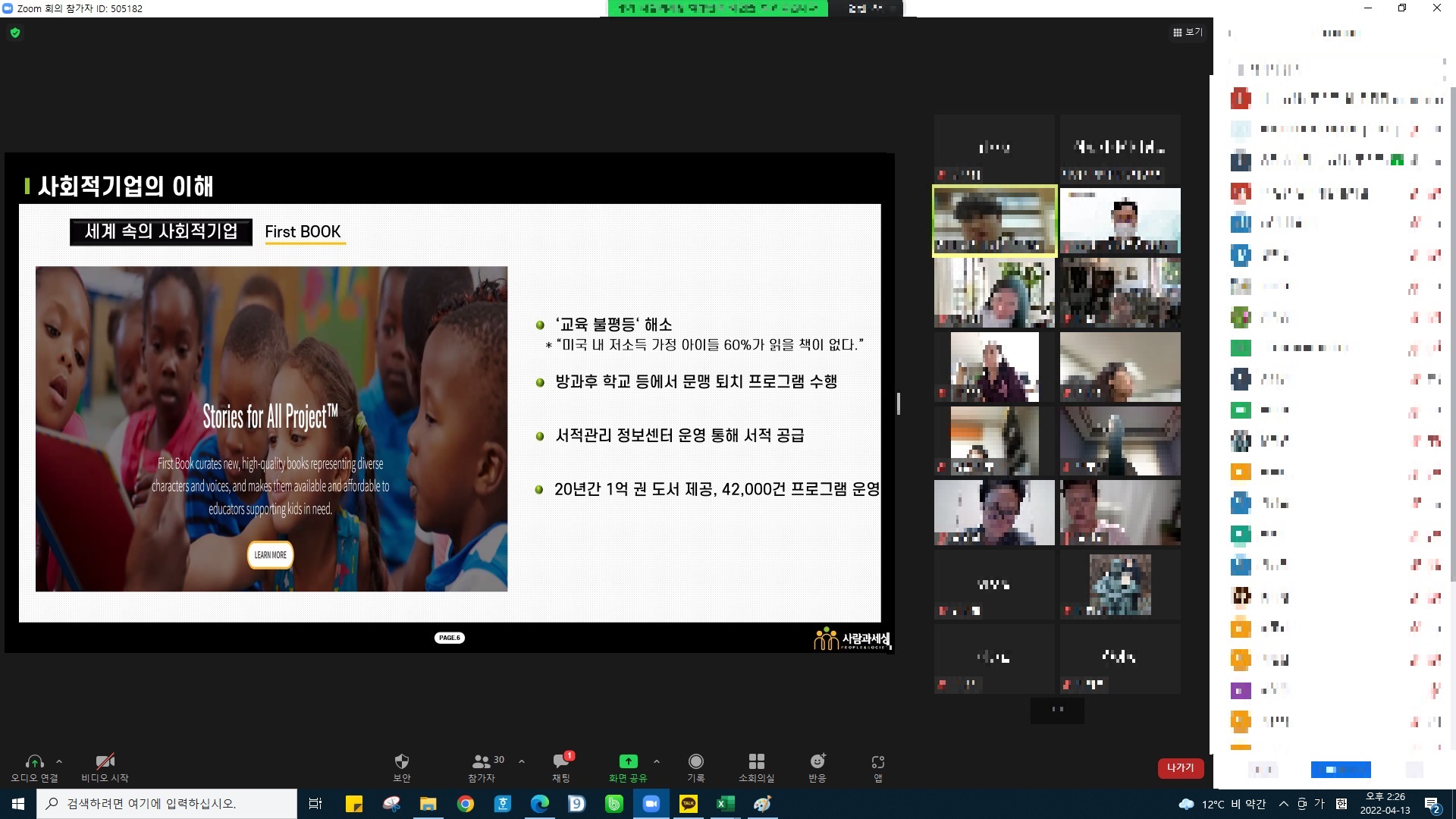This screenshot has width=1456, height=819.
Task: Toggle the Korean IME 가 language indicator
Action: (1320, 804)
